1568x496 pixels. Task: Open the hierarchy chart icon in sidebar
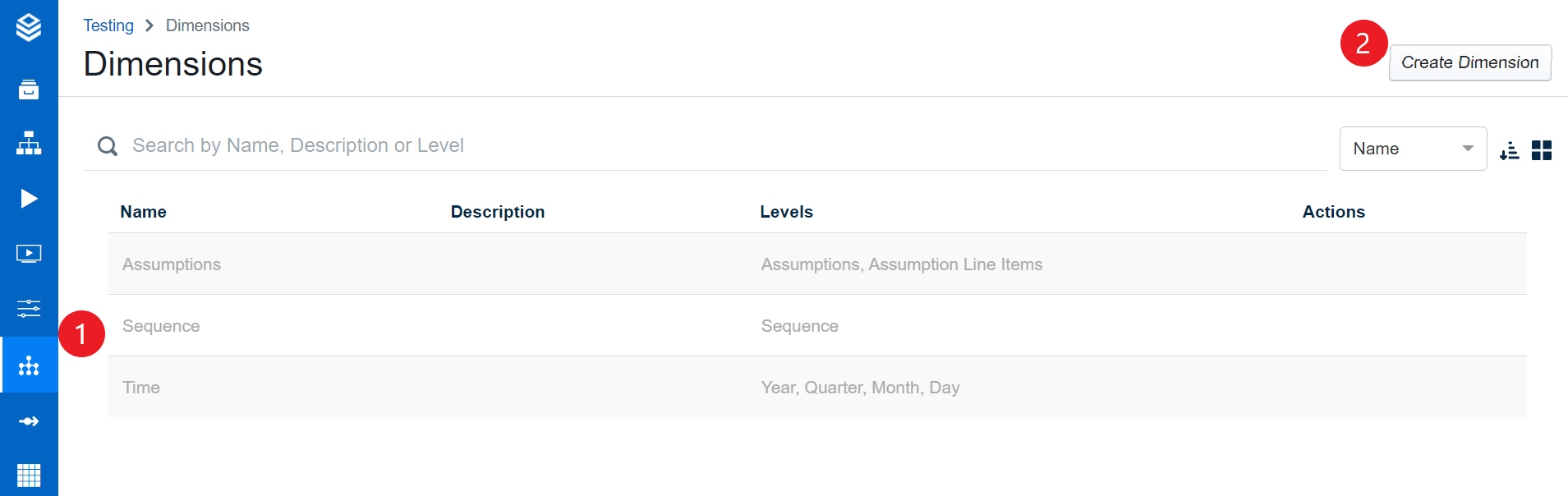click(29, 144)
